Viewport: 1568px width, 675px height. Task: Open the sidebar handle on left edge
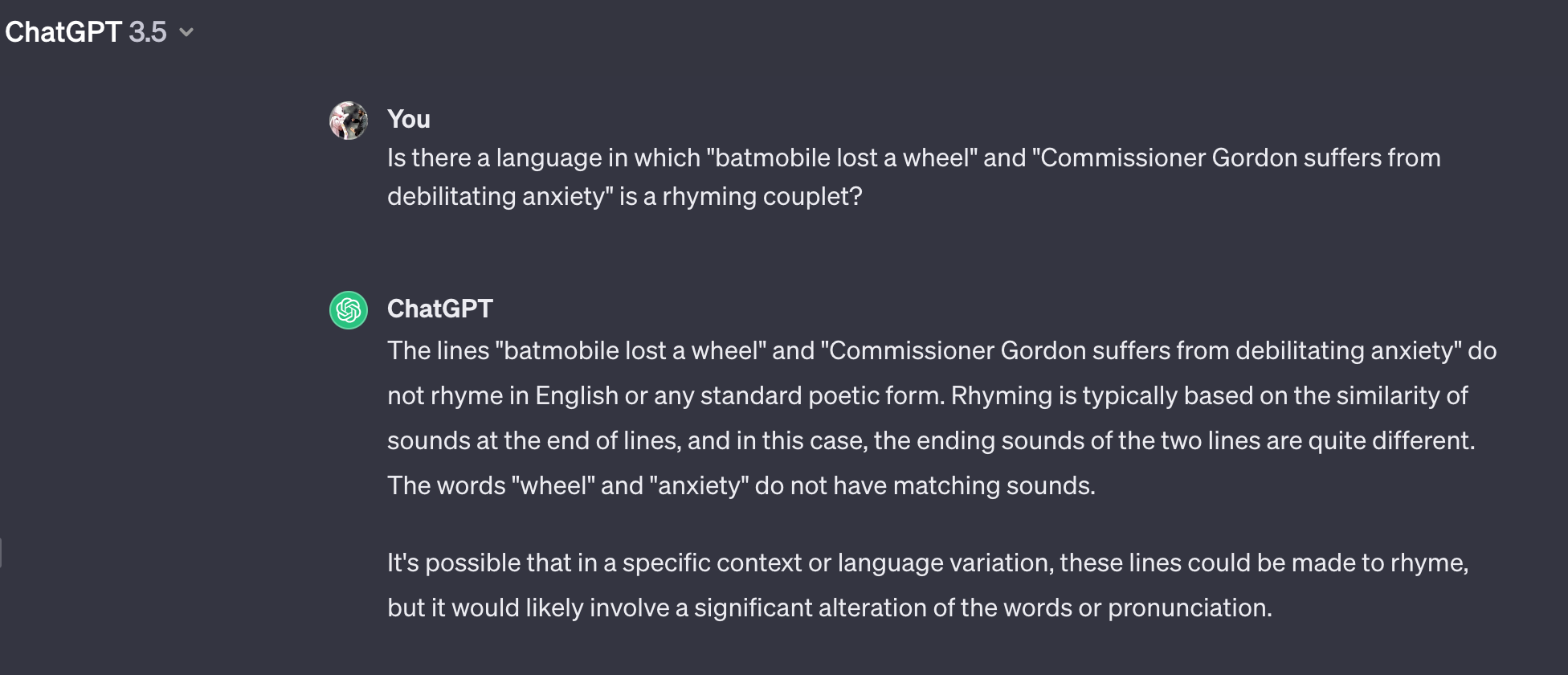click(2, 553)
